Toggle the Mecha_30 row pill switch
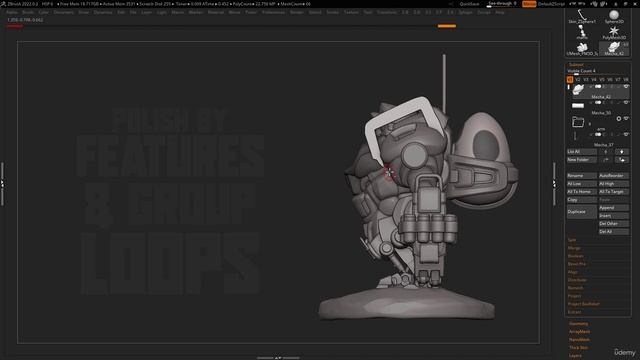 coord(598,102)
